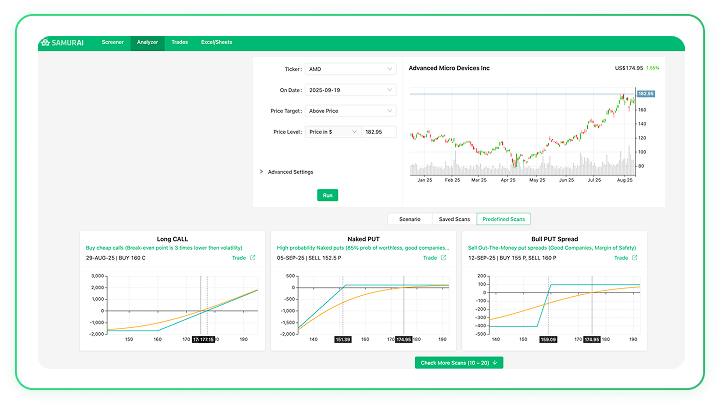Select the Saved Scans tab

coord(454,218)
